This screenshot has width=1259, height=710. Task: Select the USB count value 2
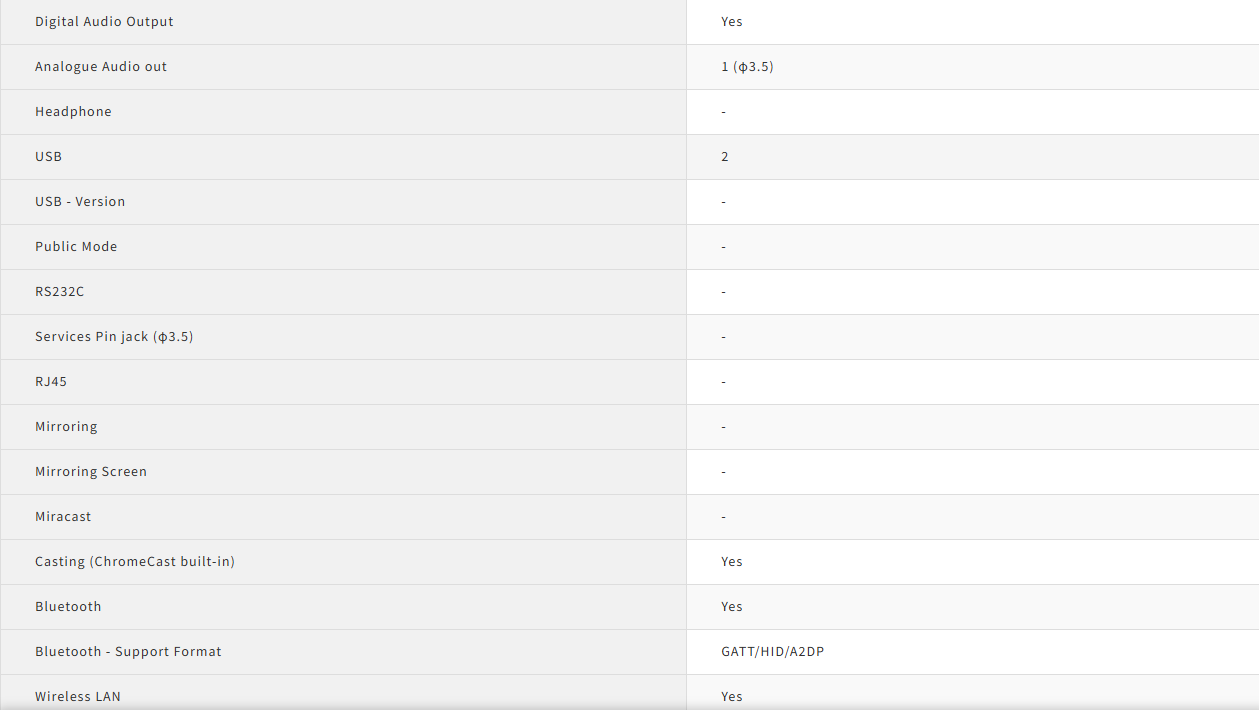click(x=725, y=157)
